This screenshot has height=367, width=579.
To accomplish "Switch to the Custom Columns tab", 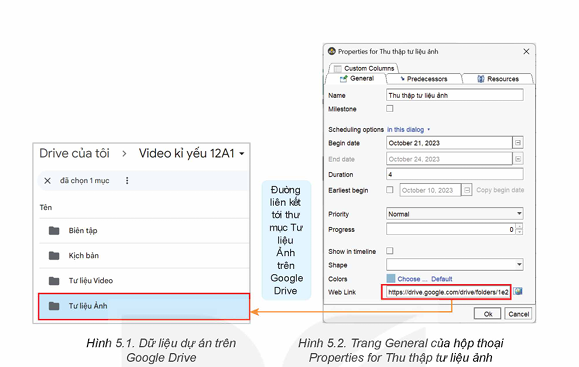I will [364, 68].
